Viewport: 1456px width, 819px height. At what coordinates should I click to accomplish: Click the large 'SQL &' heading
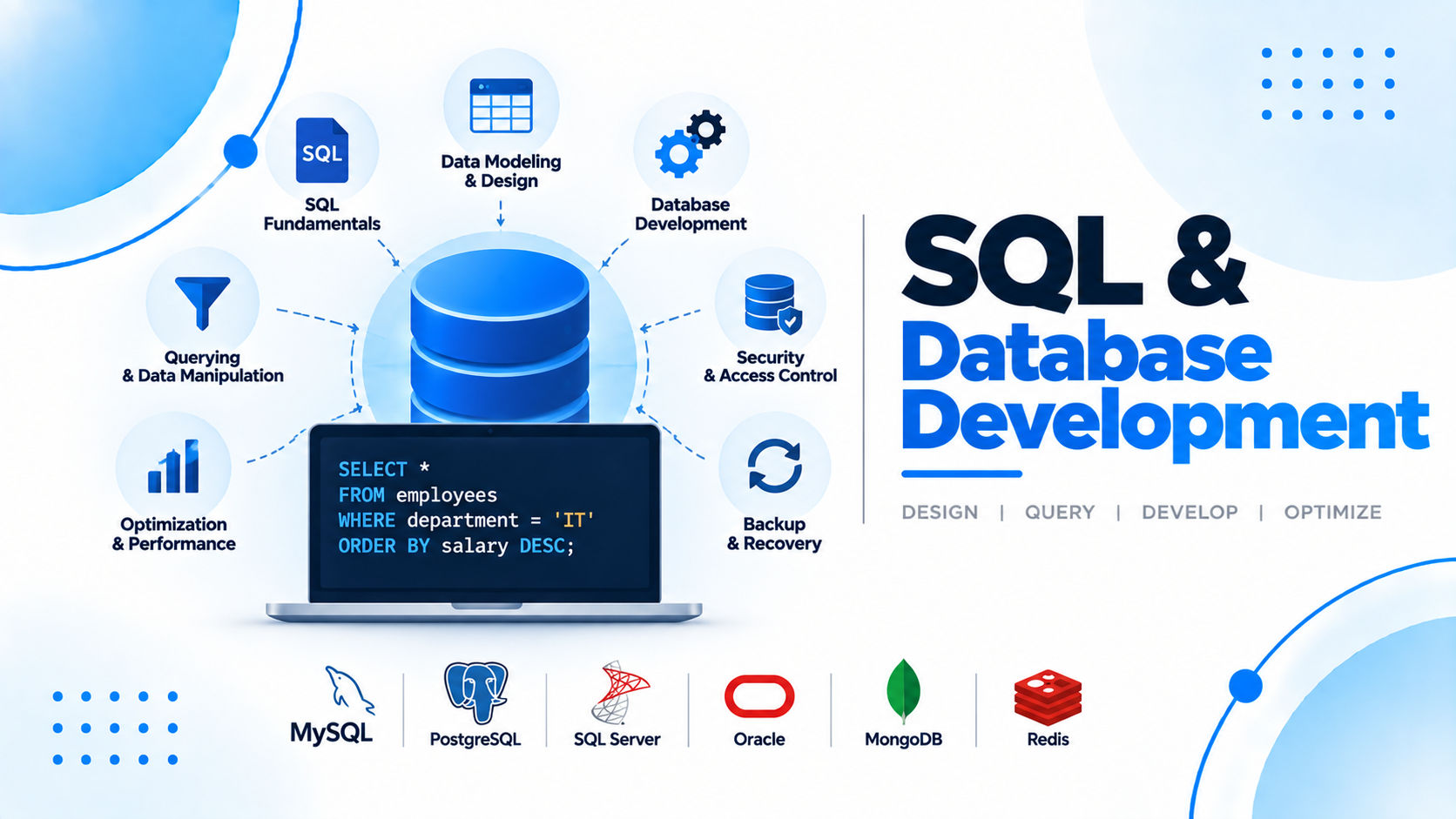tap(1075, 263)
